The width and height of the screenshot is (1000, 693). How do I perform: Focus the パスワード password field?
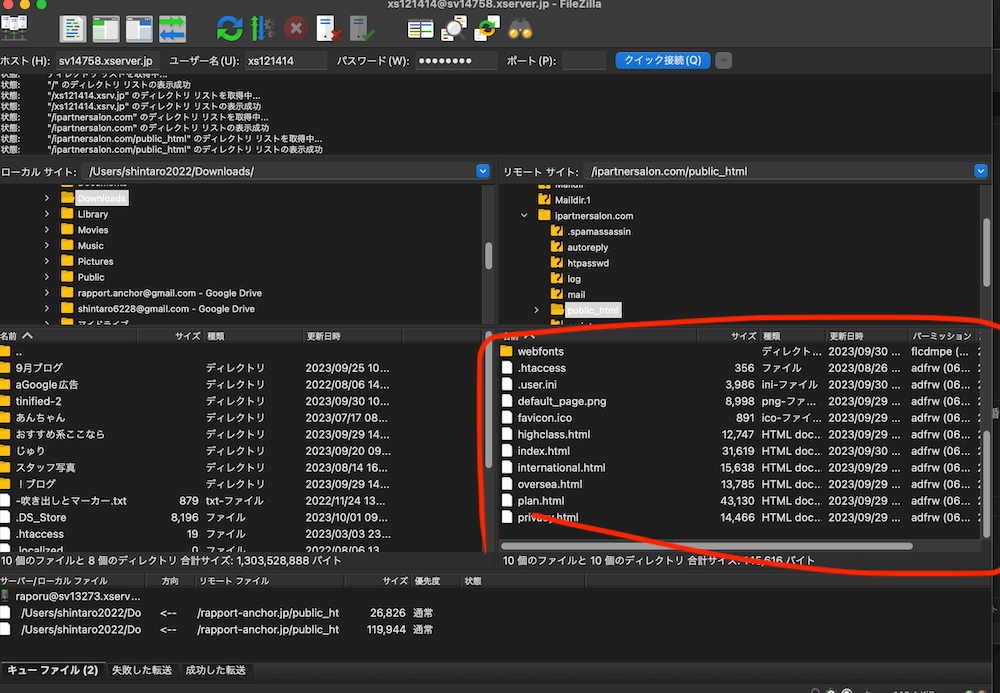(456, 61)
